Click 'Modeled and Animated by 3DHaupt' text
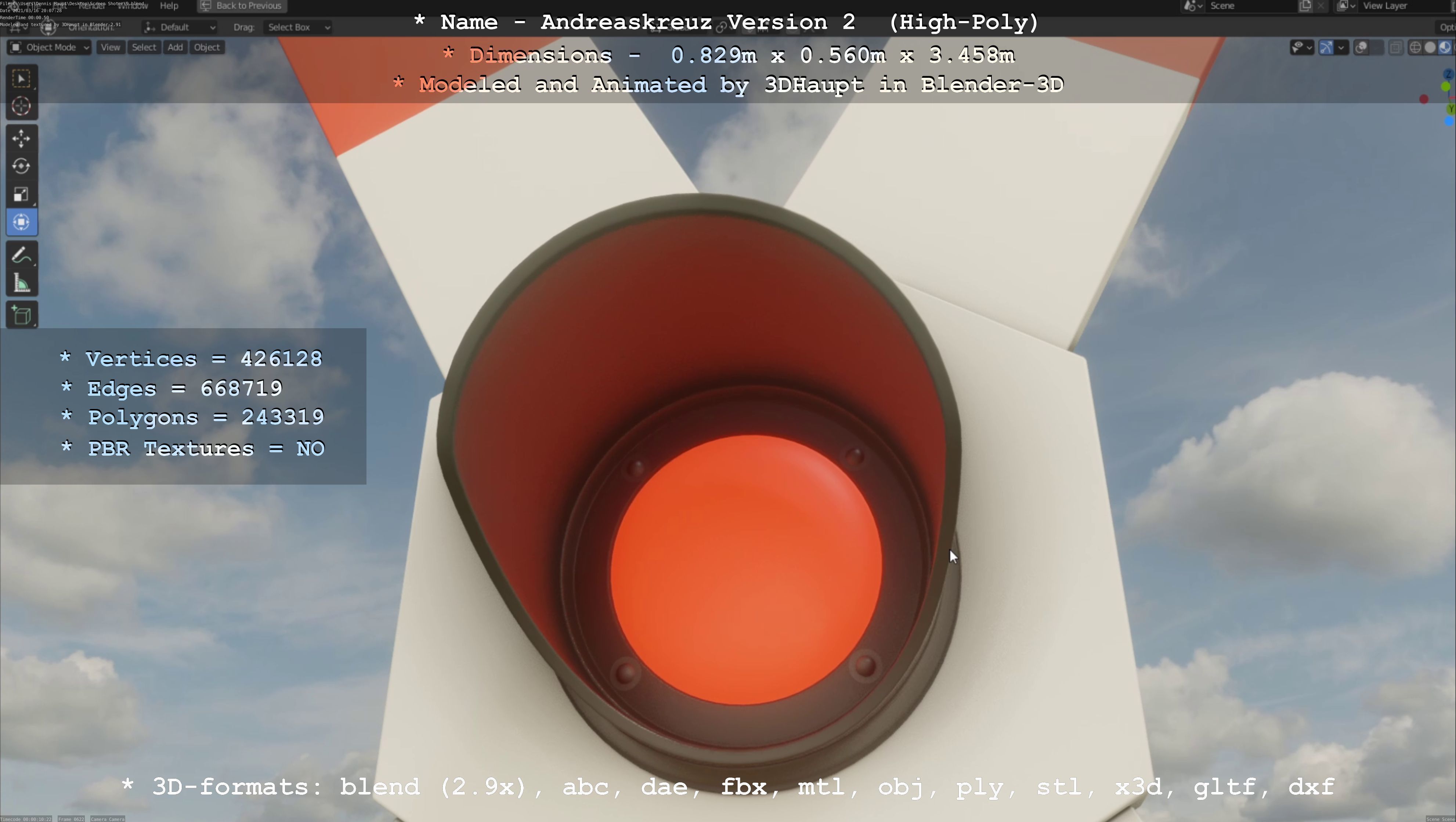This screenshot has height=822, width=1456. [x=641, y=85]
